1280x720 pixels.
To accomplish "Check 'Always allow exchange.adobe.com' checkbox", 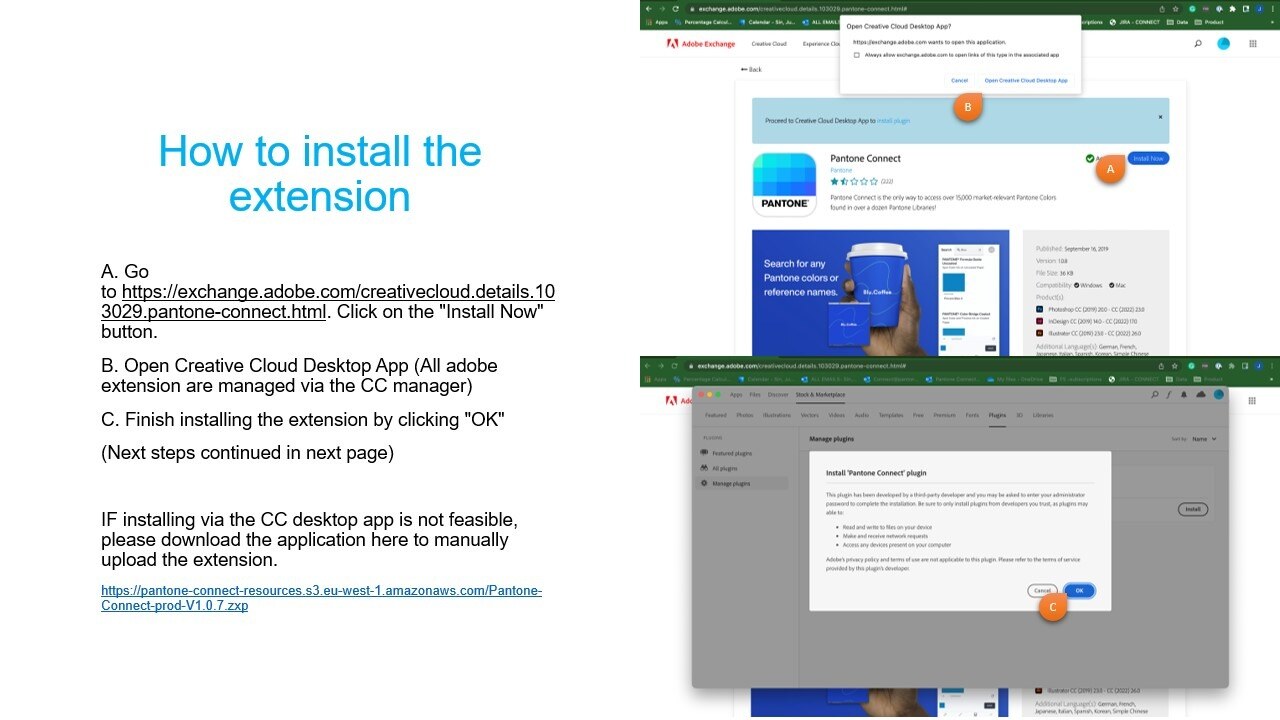I will [x=857, y=55].
